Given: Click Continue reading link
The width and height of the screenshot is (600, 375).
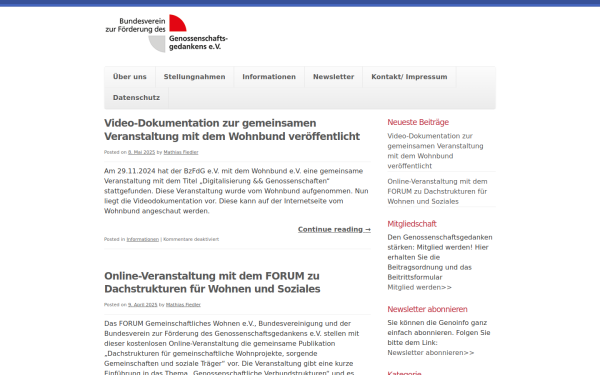Looking at the screenshot, I should tap(334, 230).
